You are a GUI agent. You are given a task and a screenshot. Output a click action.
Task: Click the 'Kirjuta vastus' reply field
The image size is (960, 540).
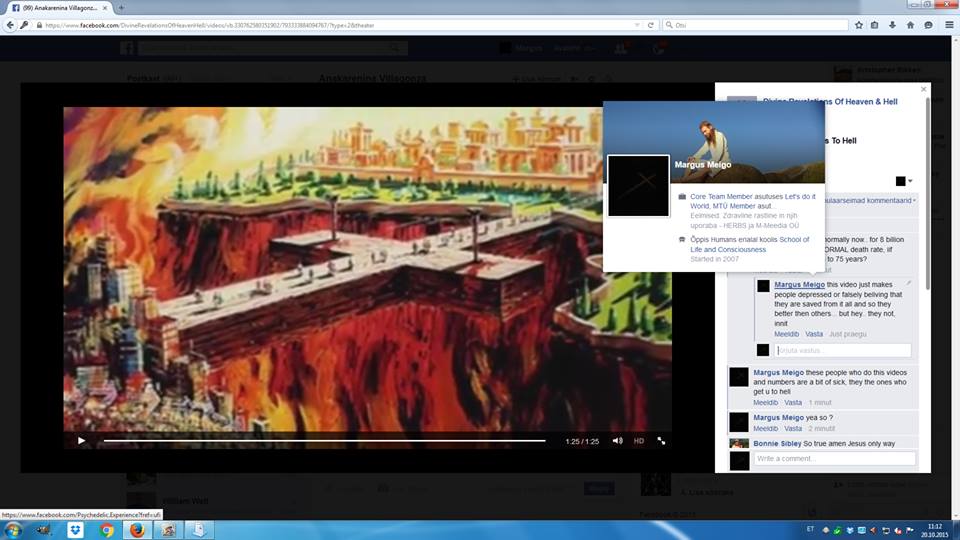[x=842, y=350]
